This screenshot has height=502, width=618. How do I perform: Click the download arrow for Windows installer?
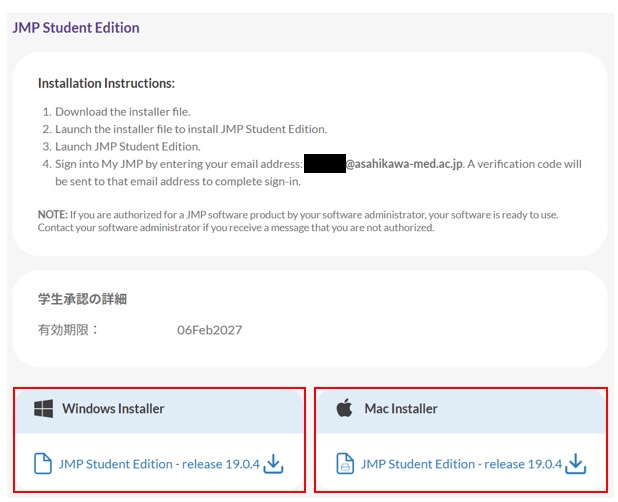click(x=274, y=464)
